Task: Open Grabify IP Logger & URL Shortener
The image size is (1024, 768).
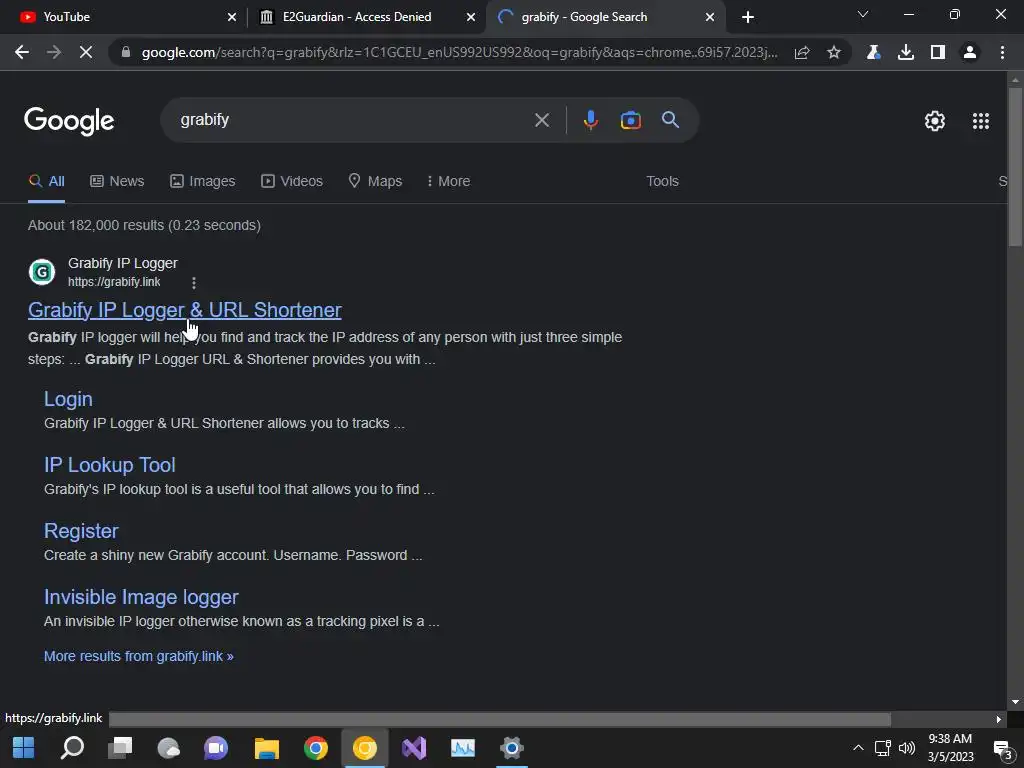Action: pyautogui.click(x=185, y=310)
